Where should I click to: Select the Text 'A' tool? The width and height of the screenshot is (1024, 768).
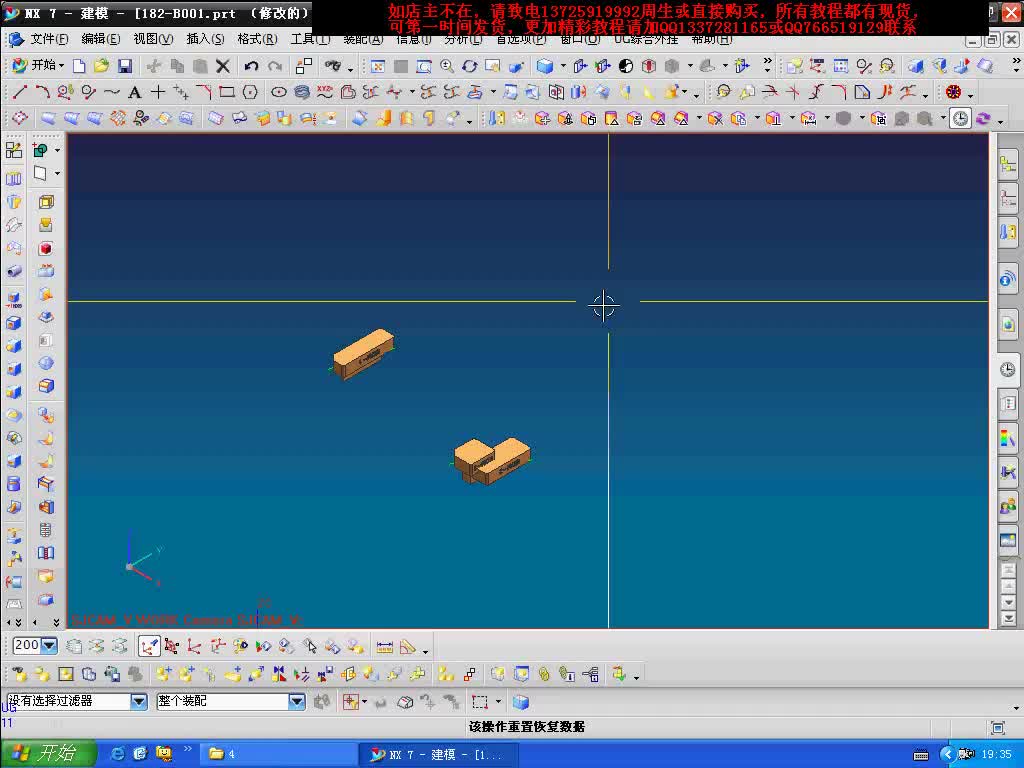(x=135, y=92)
